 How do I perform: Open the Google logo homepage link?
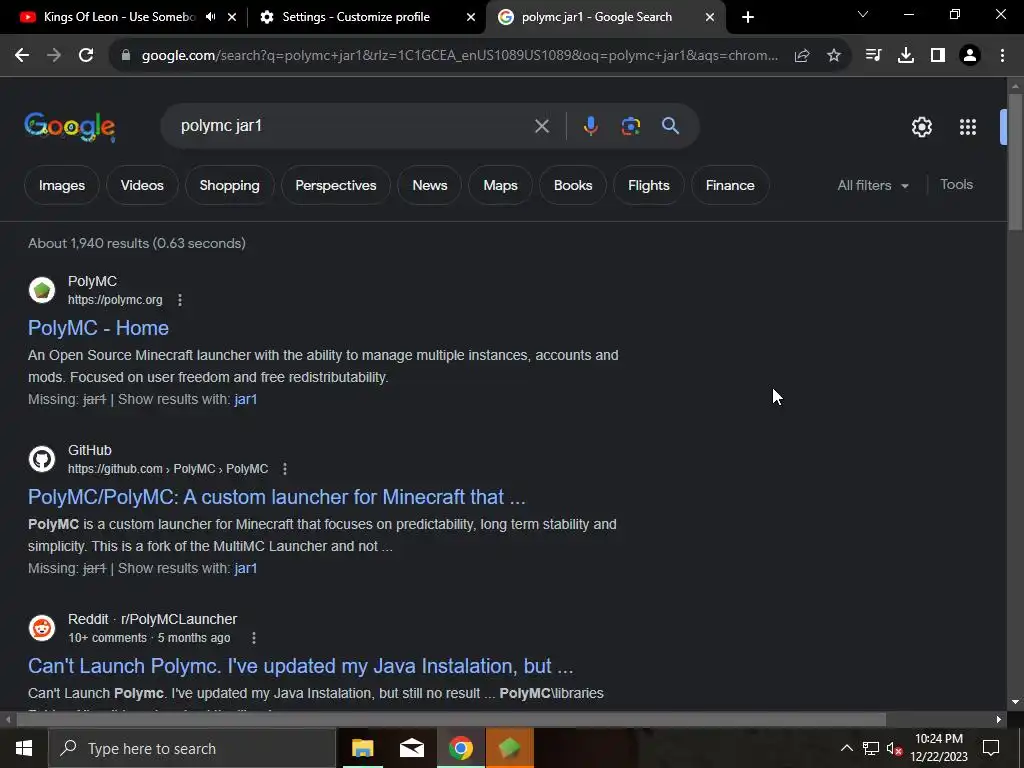coord(70,127)
